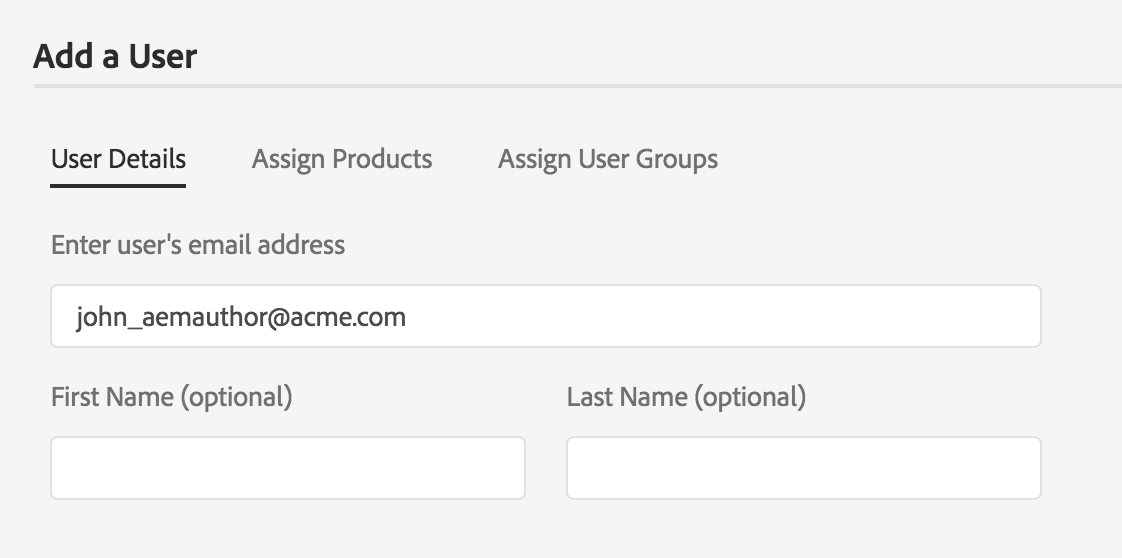Focus the First Name input box

pyautogui.click(x=288, y=468)
